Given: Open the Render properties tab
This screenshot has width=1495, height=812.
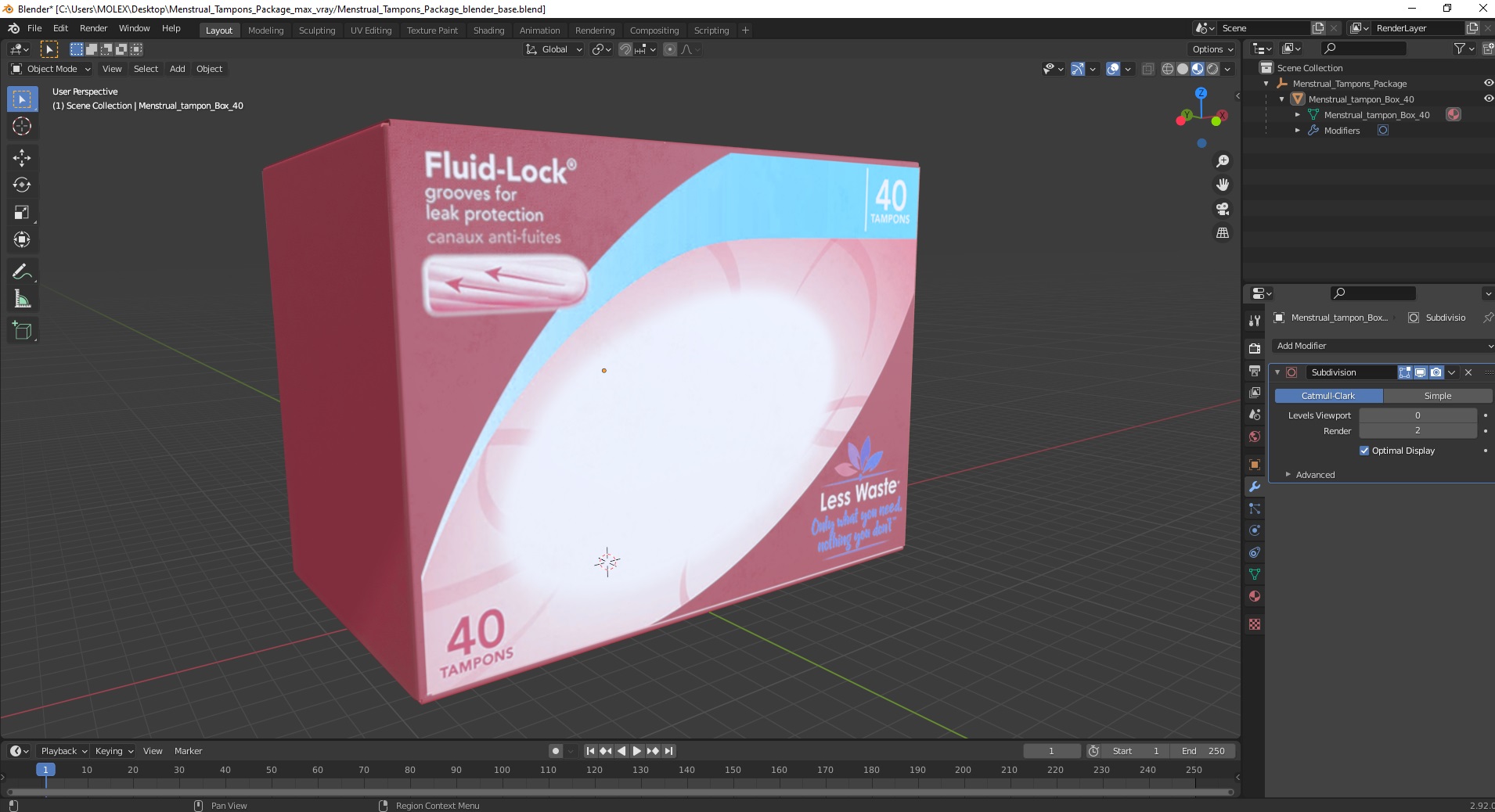Looking at the screenshot, I should click(1255, 349).
